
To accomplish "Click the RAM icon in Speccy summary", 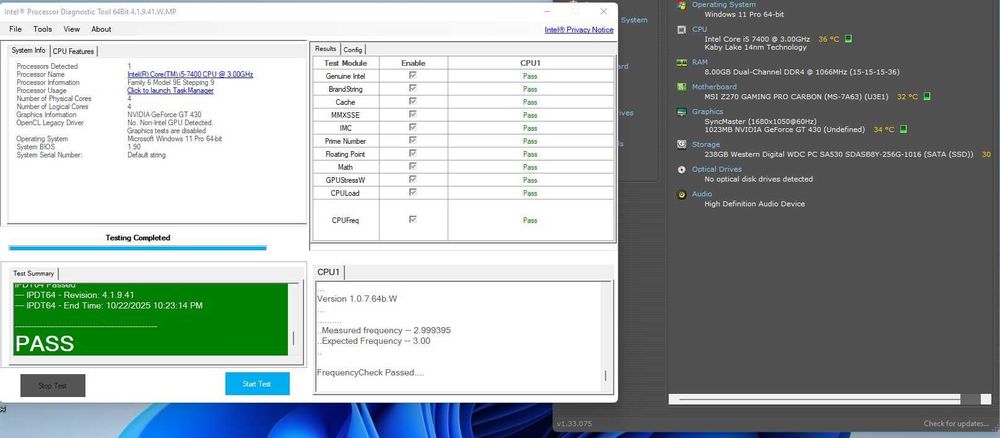I will 681,62.
